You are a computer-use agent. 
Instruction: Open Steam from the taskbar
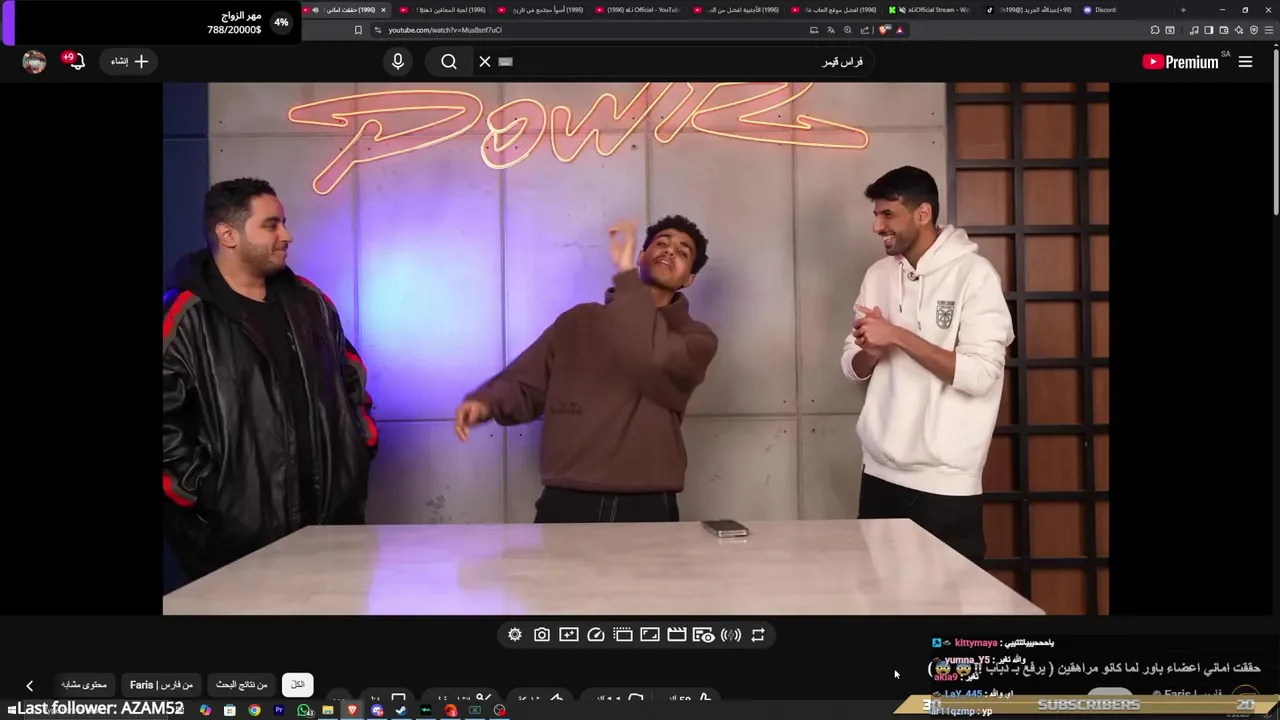pyautogui.click(x=401, y=710)
